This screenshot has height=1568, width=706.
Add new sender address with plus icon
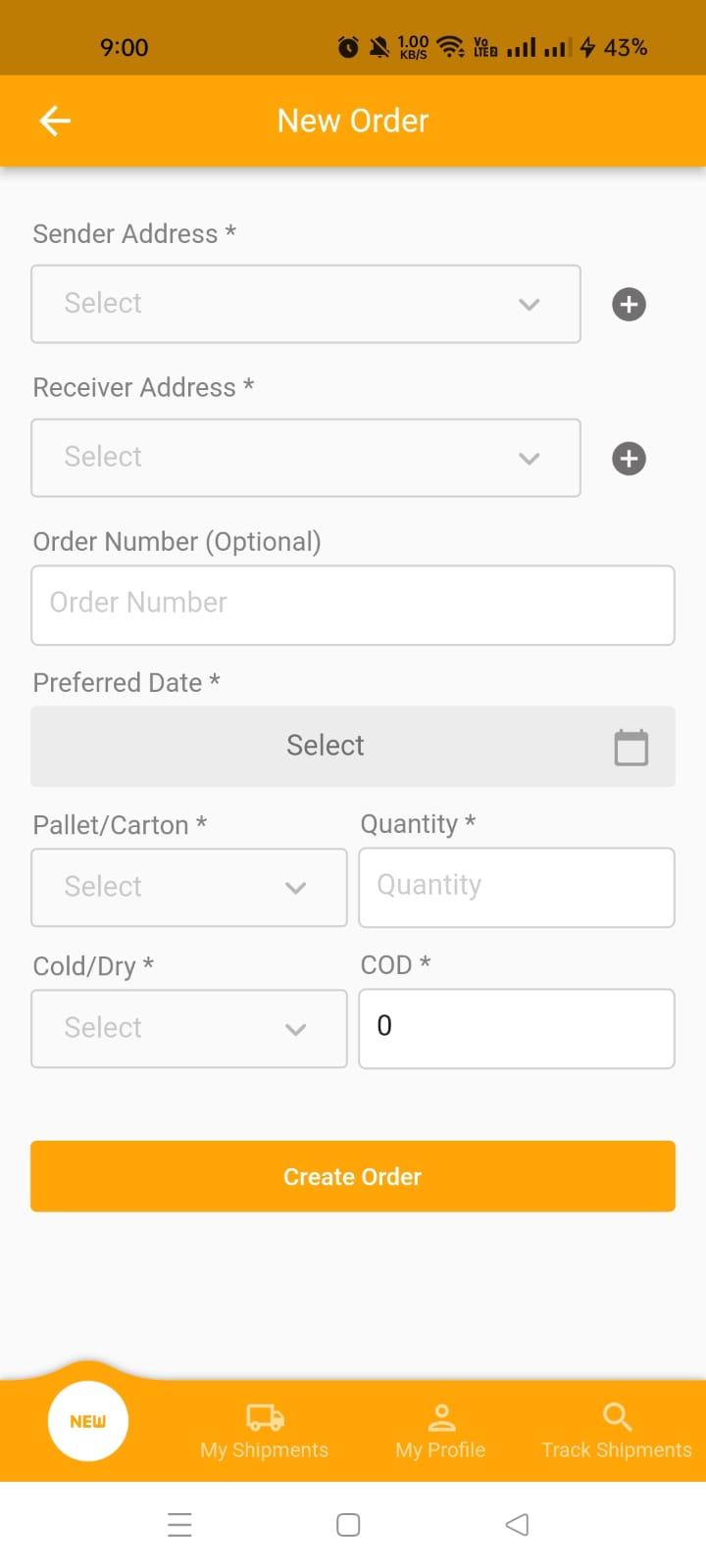tap(629, 304)
